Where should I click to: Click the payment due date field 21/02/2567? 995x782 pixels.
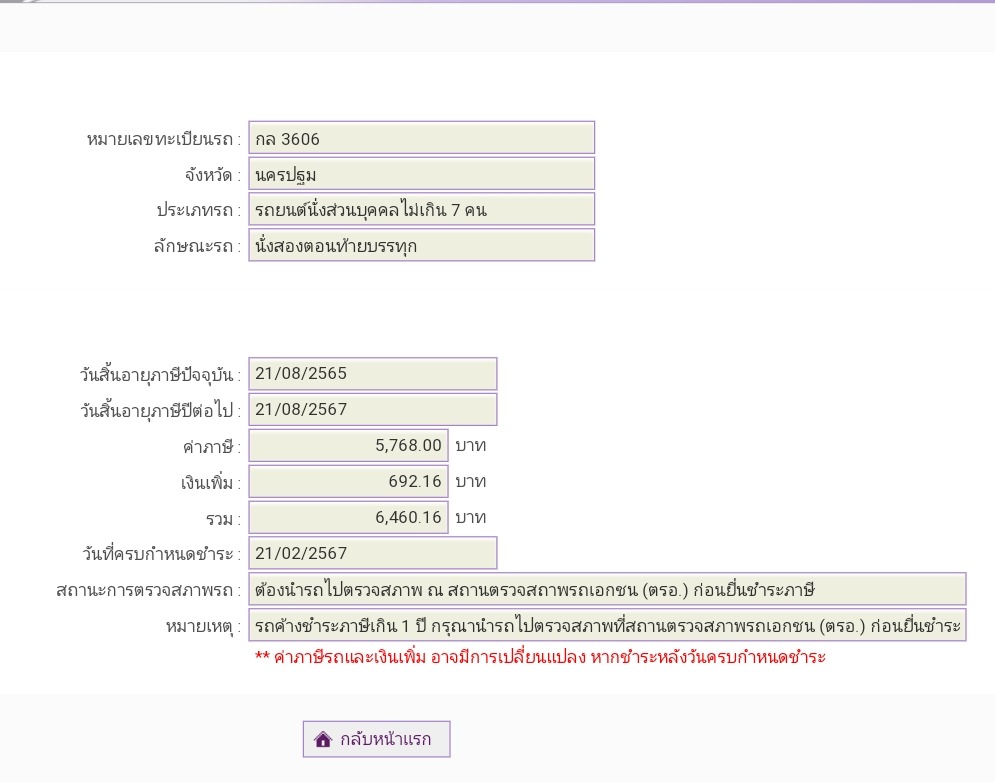tap(372, 553)
